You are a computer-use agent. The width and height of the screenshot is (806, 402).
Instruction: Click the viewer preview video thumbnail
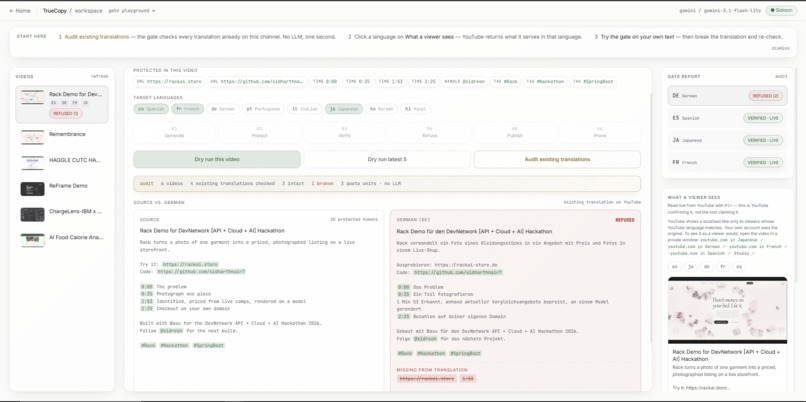click(x=727, y=310)
